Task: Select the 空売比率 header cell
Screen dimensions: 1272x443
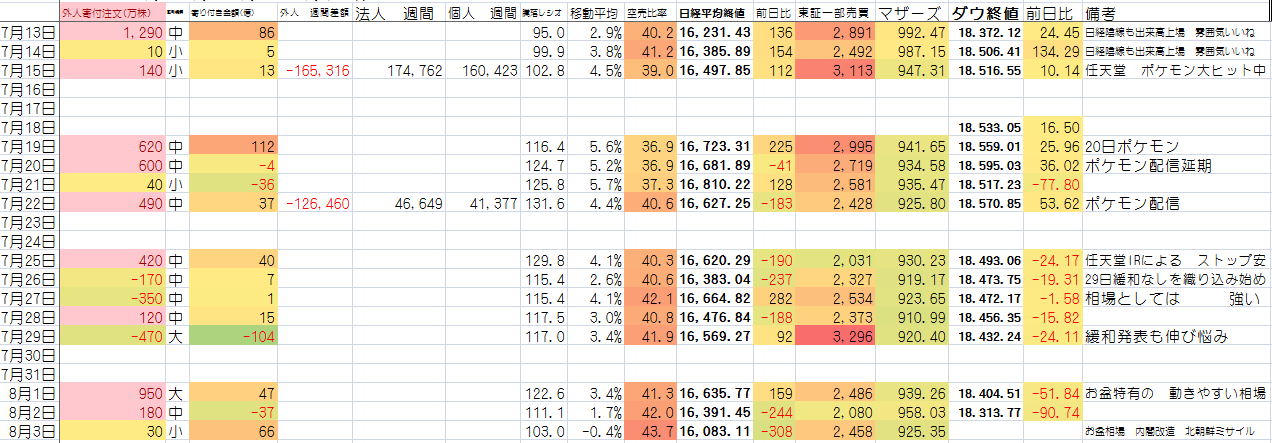Action: (650, 14)
